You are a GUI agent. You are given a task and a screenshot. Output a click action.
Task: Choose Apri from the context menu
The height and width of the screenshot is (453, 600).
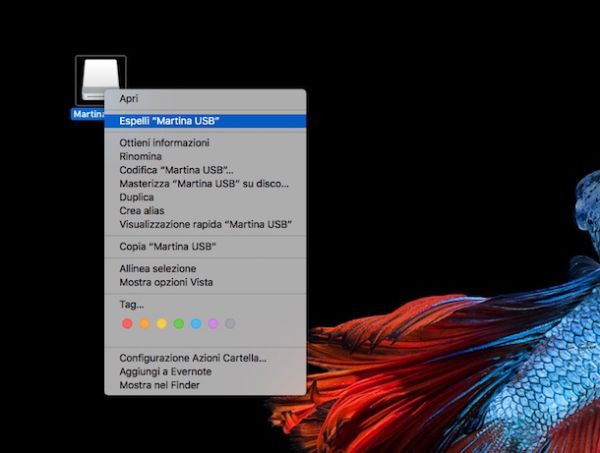(x=129, y=99)
